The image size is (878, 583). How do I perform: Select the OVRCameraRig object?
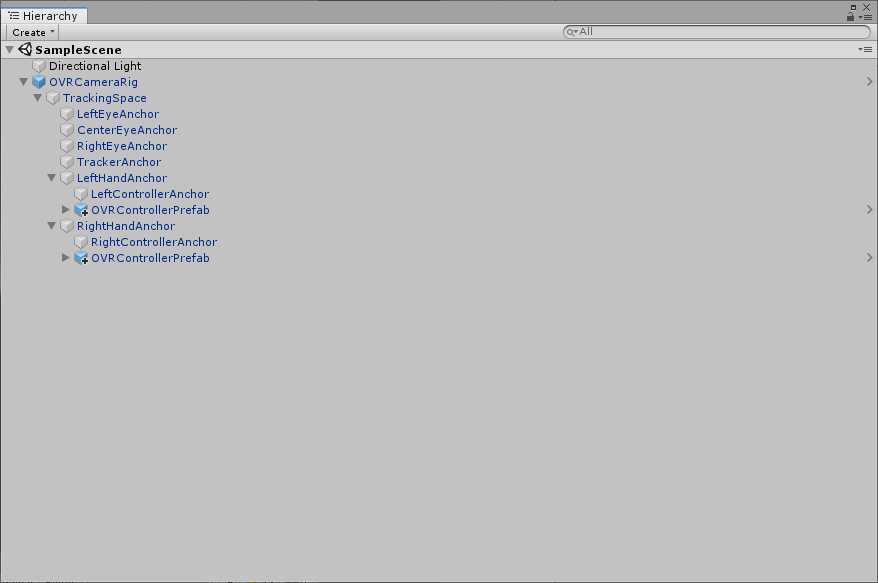(x=94, y=82)
